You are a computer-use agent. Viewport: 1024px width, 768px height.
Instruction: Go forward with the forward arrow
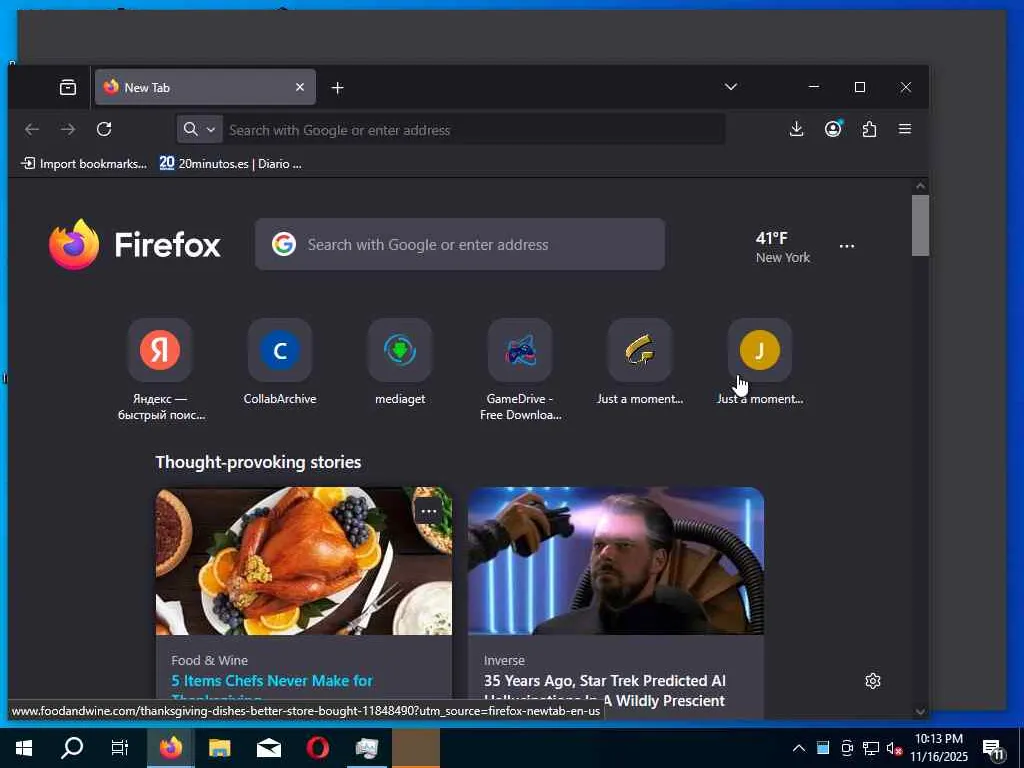[x=68, y=129]
